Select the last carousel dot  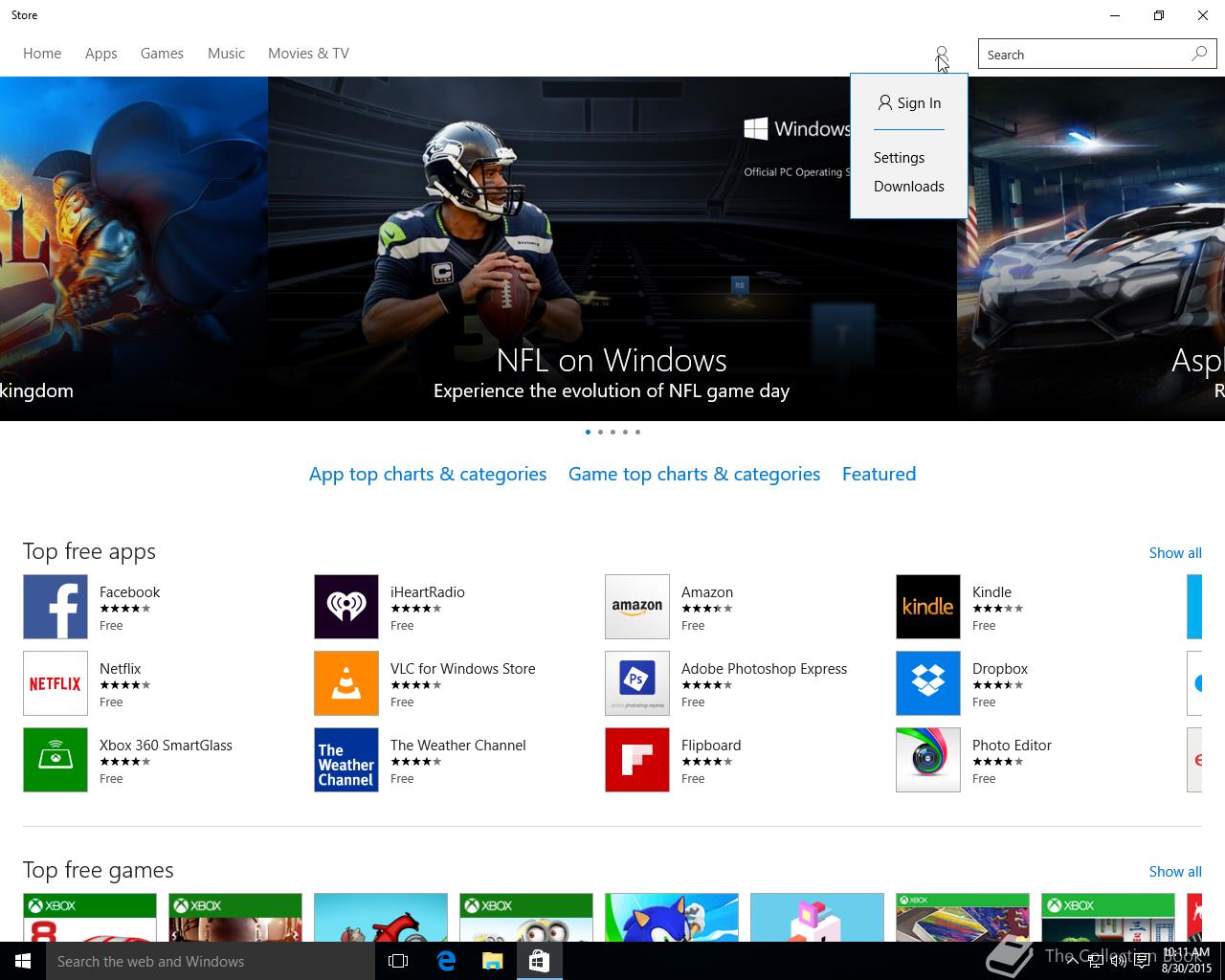(637, 432)
